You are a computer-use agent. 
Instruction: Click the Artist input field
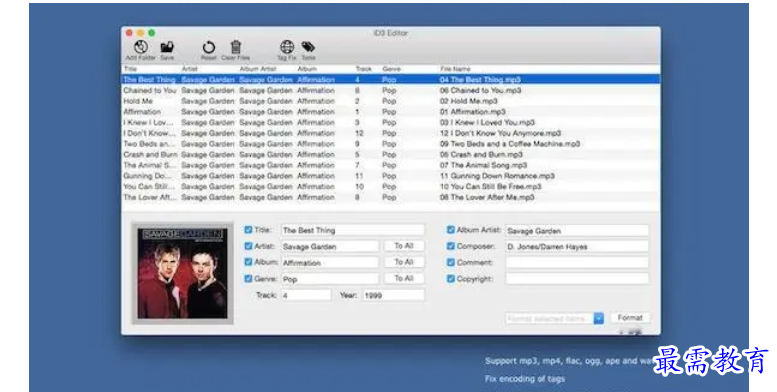(x=330, y=246)
